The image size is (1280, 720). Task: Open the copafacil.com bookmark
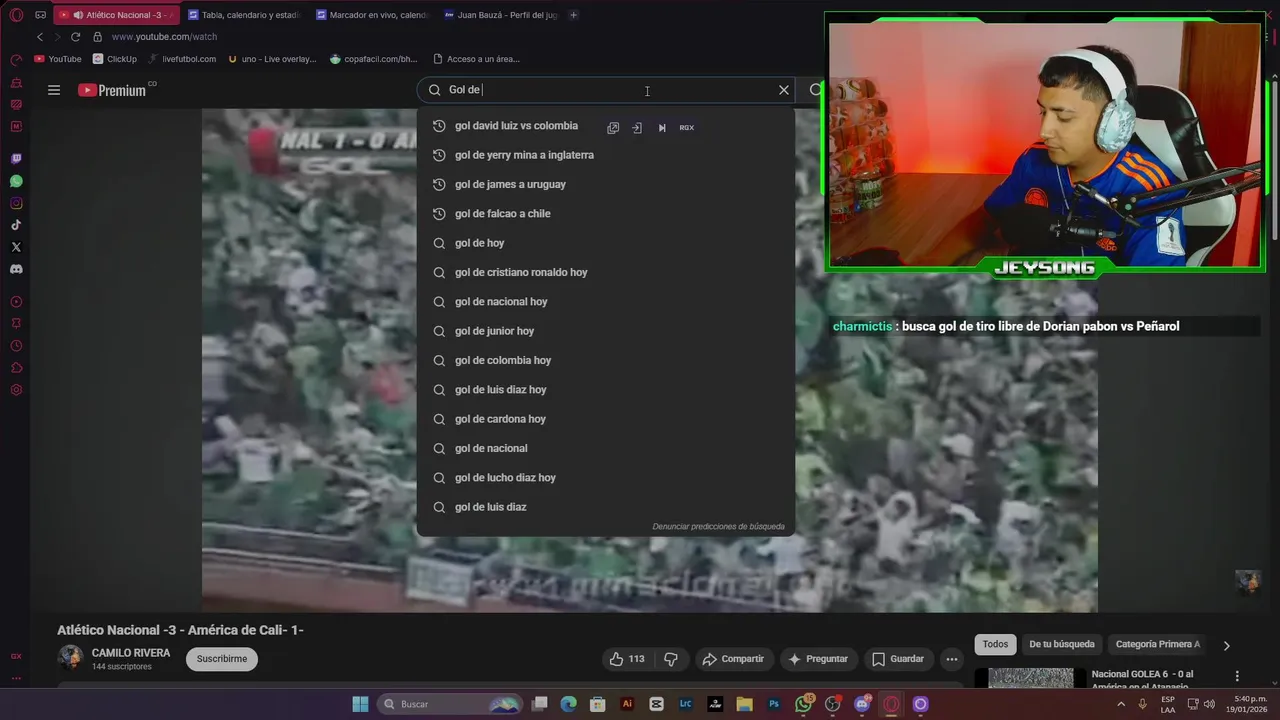click(374, 59)
